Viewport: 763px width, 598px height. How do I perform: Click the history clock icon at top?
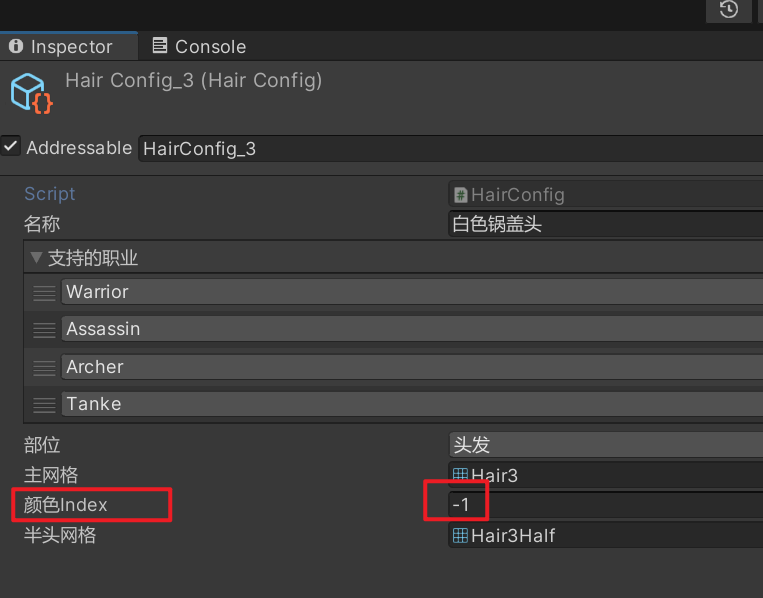tap(728, 9)
